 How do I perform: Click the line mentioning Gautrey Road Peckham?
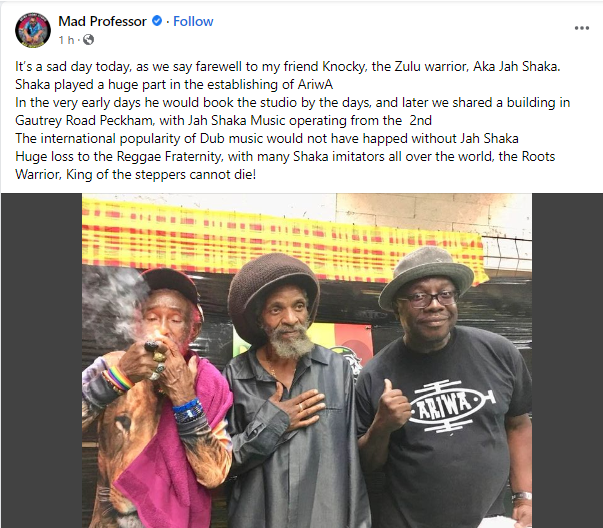click(223, 121)
